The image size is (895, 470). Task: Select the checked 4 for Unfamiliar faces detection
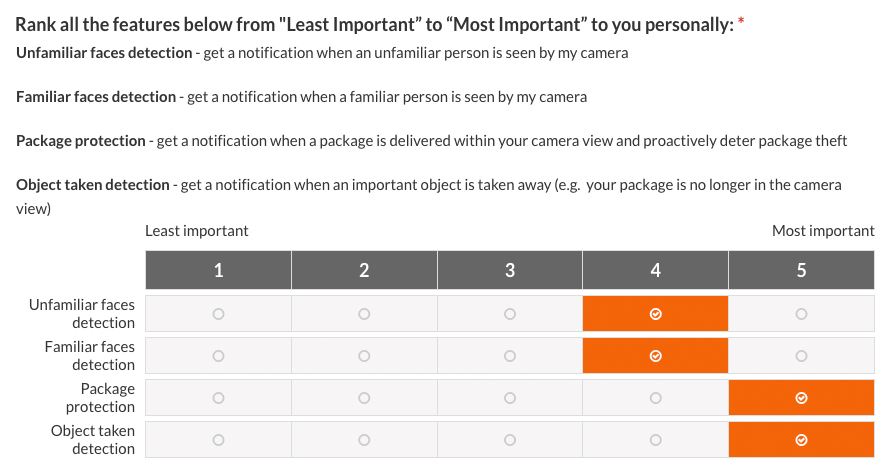pyautogui.click(x=655, y=314)
